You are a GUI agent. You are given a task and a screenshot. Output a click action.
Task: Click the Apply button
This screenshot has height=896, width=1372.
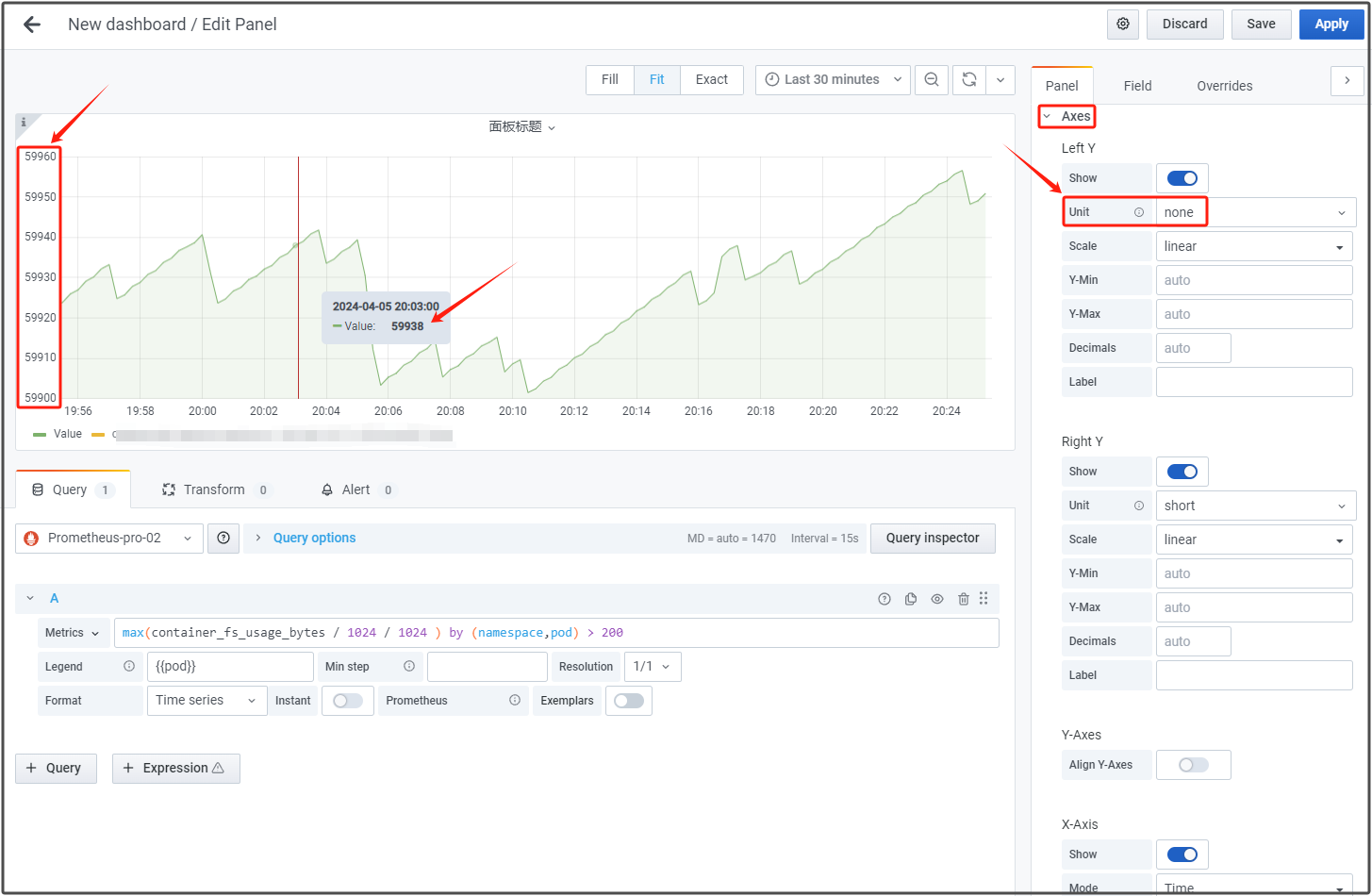click(x=1331, y=25)
